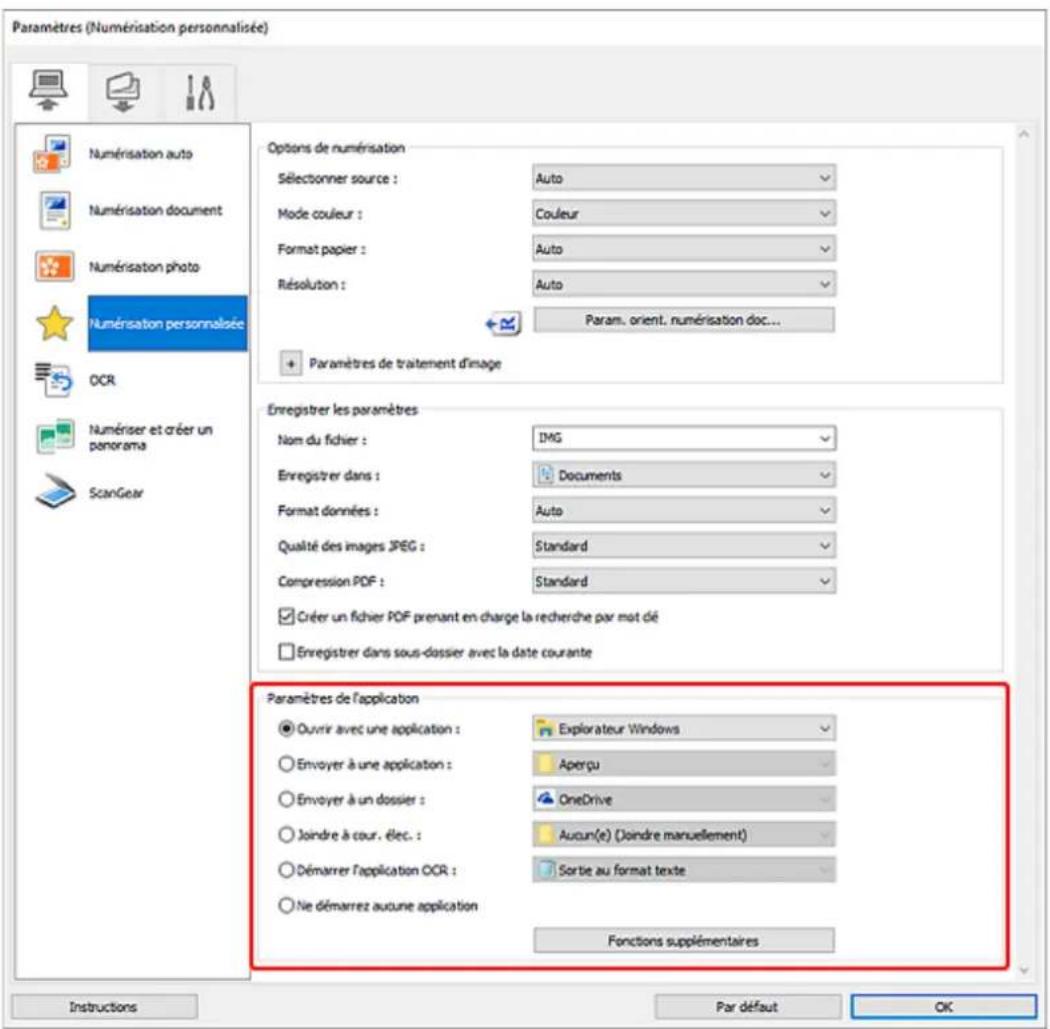
Task: Open the Résolution dropdown
Action: click(x=684, y=285)
